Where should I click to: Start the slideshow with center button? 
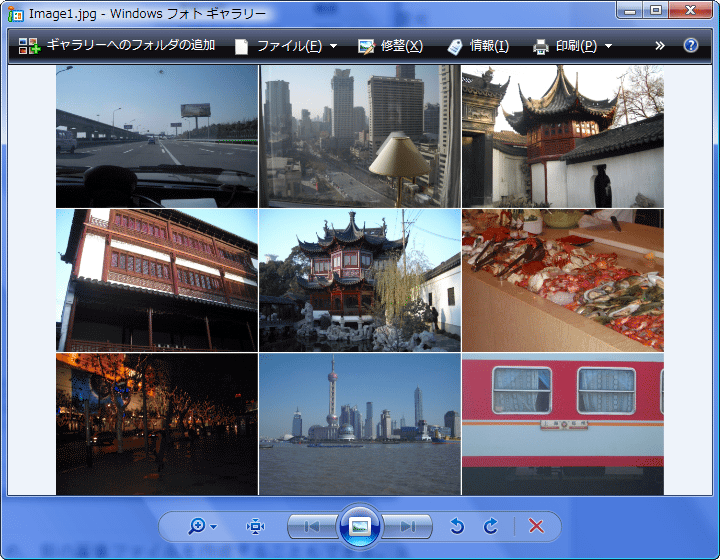coord(360,526)
